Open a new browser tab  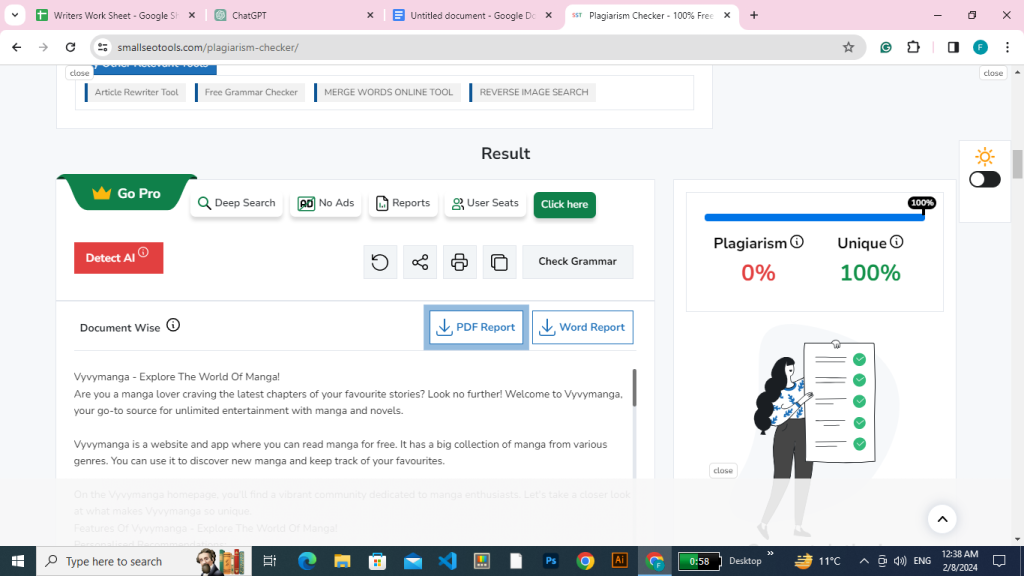(x=754, y=15)
